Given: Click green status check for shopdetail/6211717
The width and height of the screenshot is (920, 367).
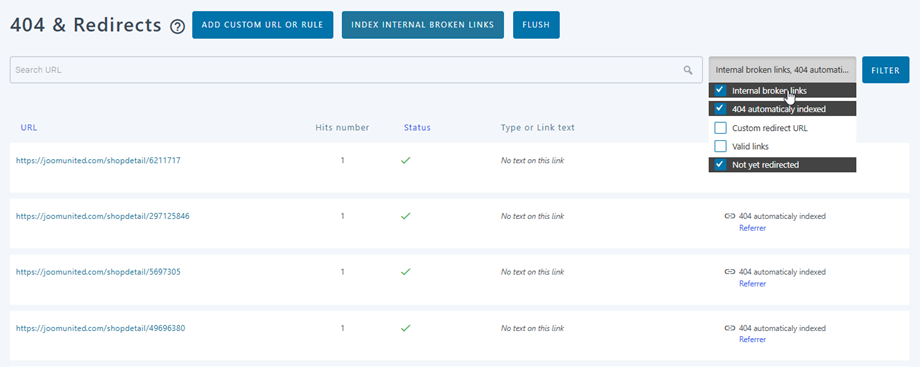Looking at the screenshot, I should [x=405, y=160].
